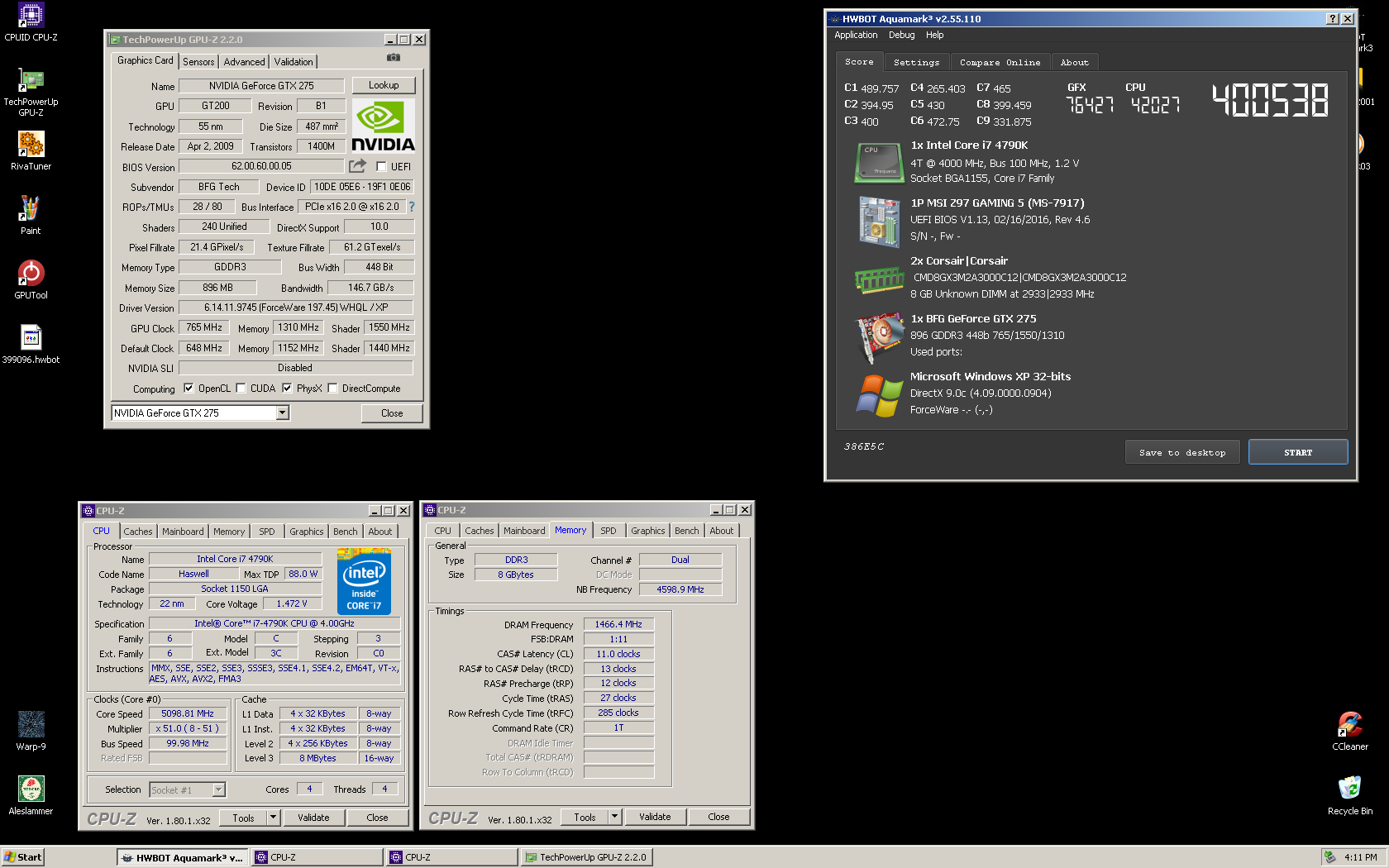Screen dimensions: 1389x868
Task: Switch to the SPD tab in the CPU-Z Memory window
Action: coord(609,531)
